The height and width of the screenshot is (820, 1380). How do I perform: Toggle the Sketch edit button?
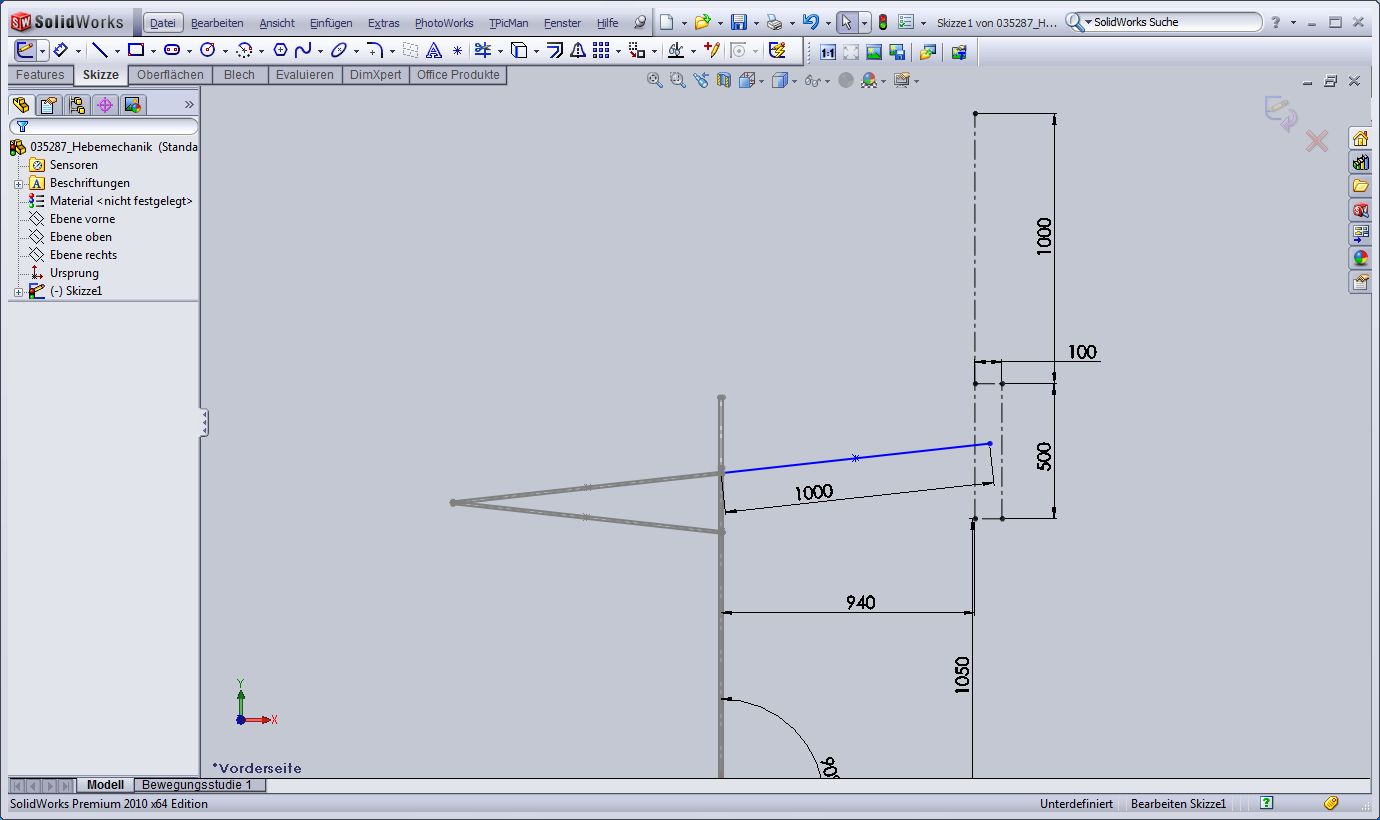25,50
